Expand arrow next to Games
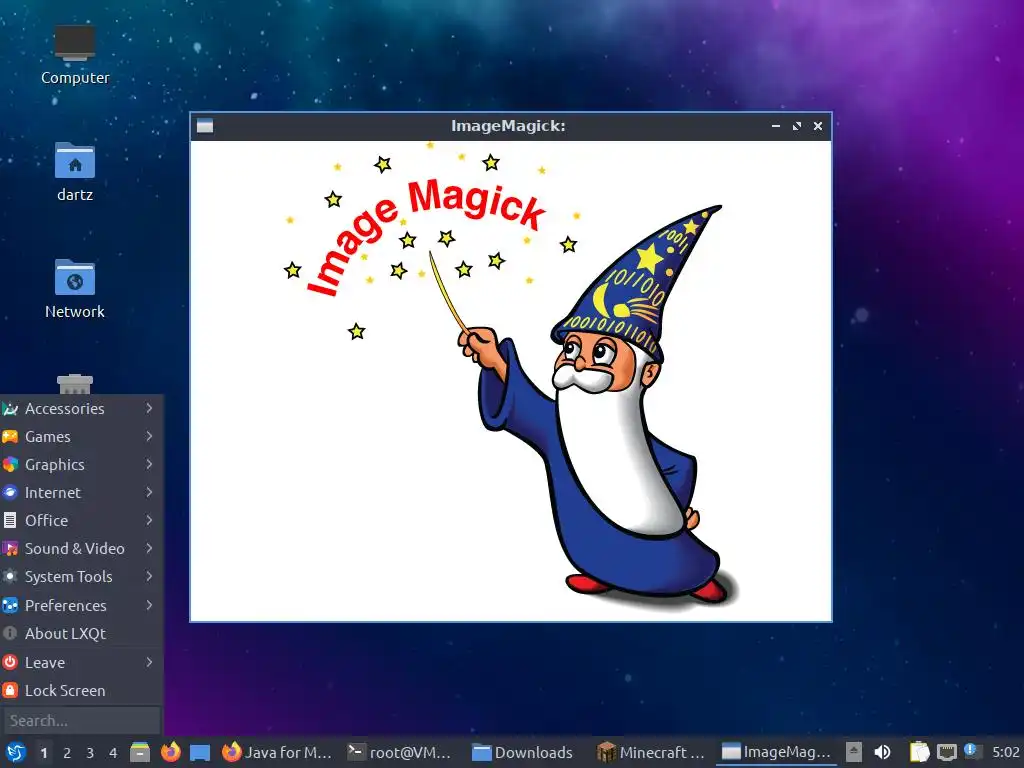1024x768 pixels. 150,436
